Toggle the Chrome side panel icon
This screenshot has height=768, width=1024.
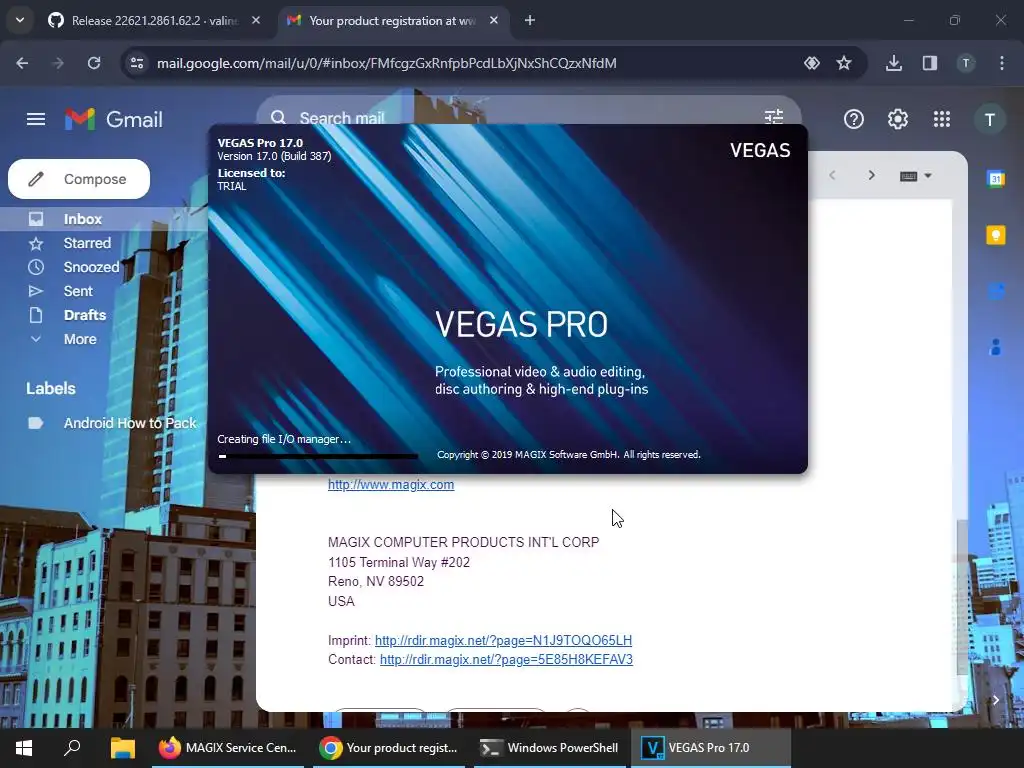pos(930,63)
